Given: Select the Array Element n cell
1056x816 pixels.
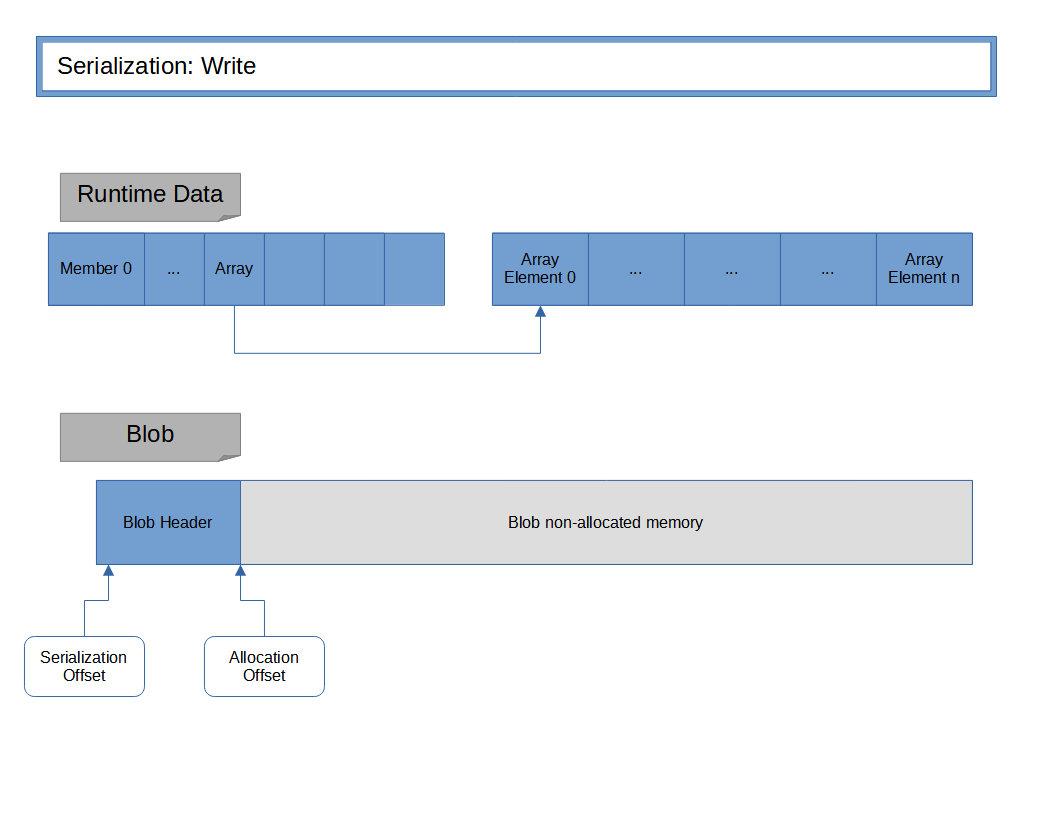Looking at the screenshot, I should point(924,269).
